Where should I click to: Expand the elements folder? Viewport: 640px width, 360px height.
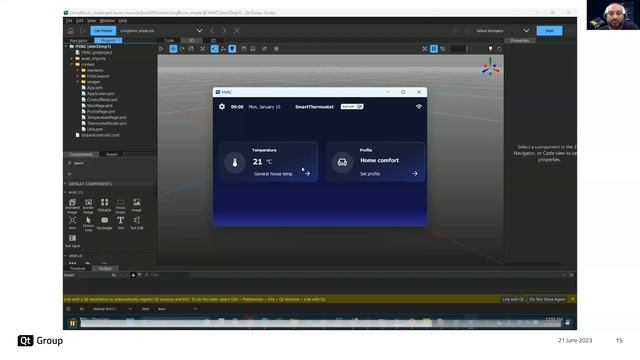click(78, 70)
